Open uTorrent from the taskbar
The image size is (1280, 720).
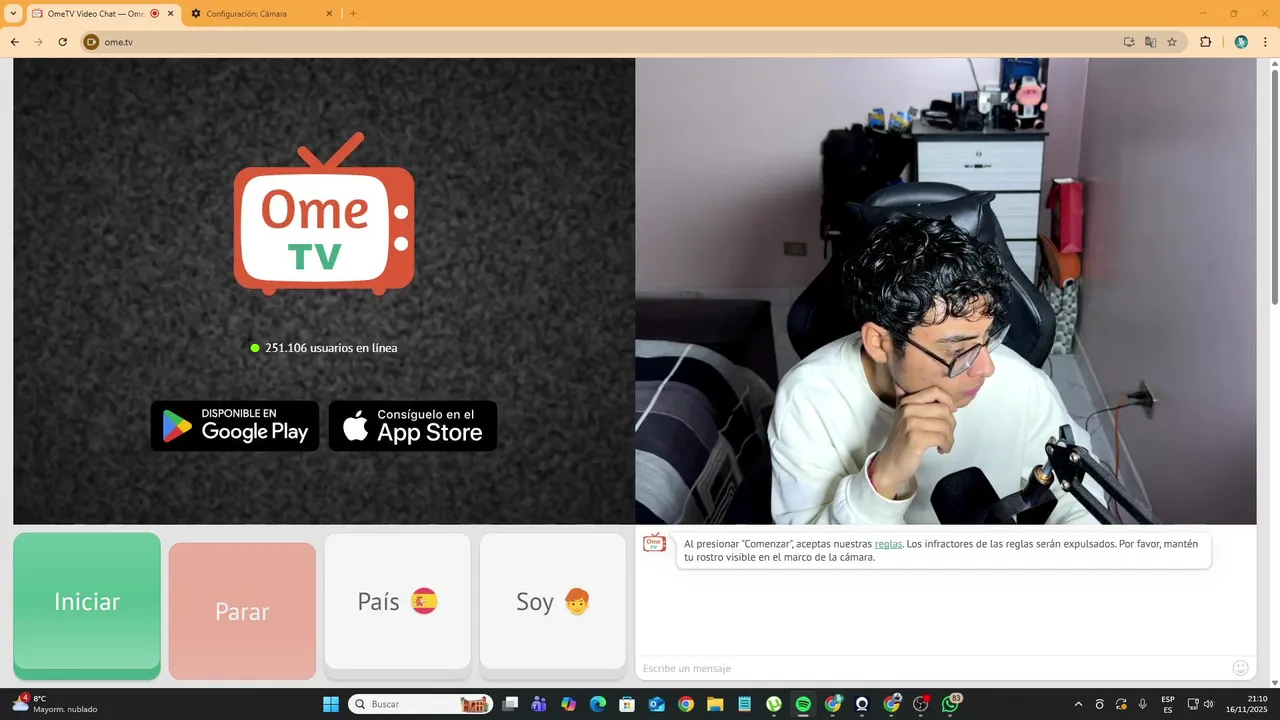tap(774, 704)
